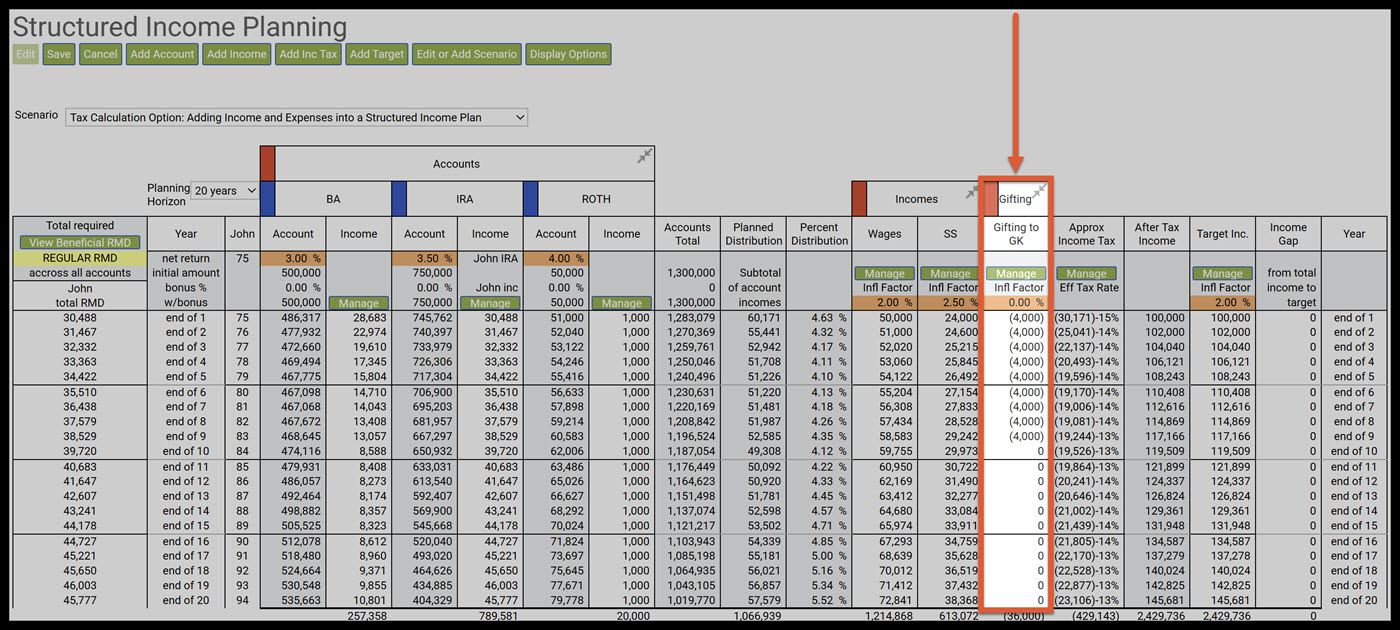
Task: Click Add Account
Action: 162,54
